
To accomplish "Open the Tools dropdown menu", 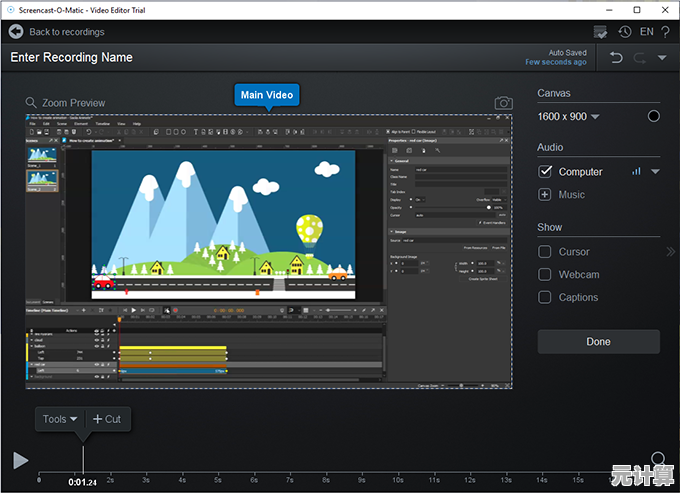I will coord(60,419).
